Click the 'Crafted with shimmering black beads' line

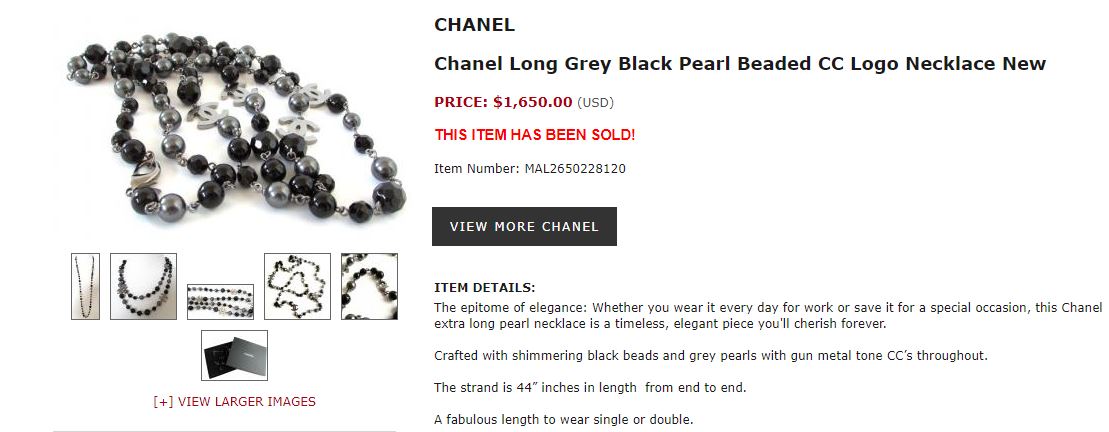tap(710, 356)
